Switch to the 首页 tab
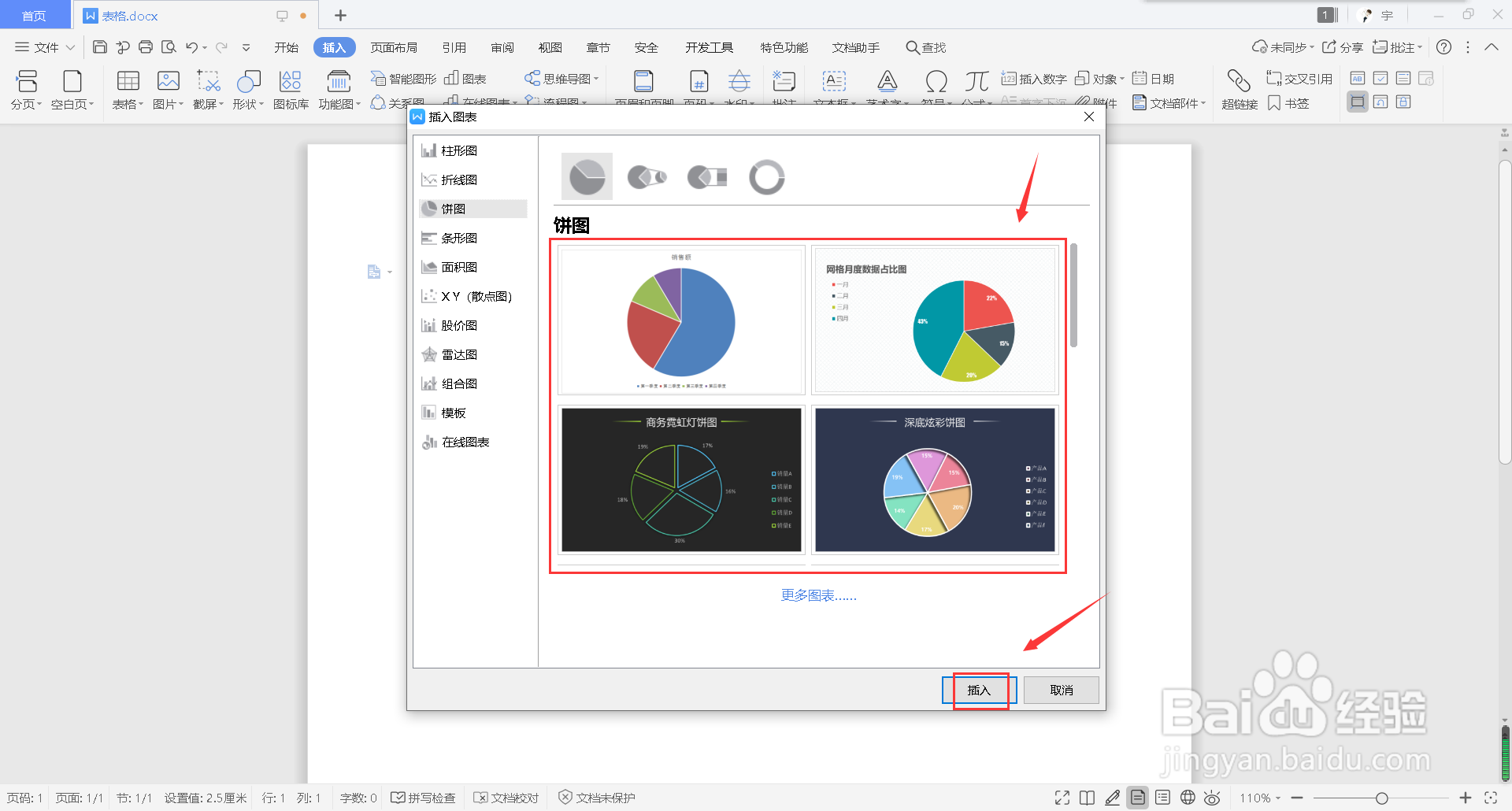The width and height of the screenshot is (1512, 811). click(34, 16)
